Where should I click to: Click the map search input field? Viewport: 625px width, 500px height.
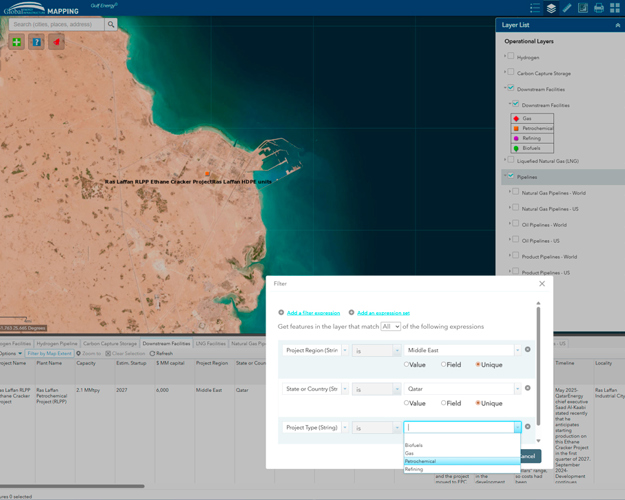coord(57,24)
